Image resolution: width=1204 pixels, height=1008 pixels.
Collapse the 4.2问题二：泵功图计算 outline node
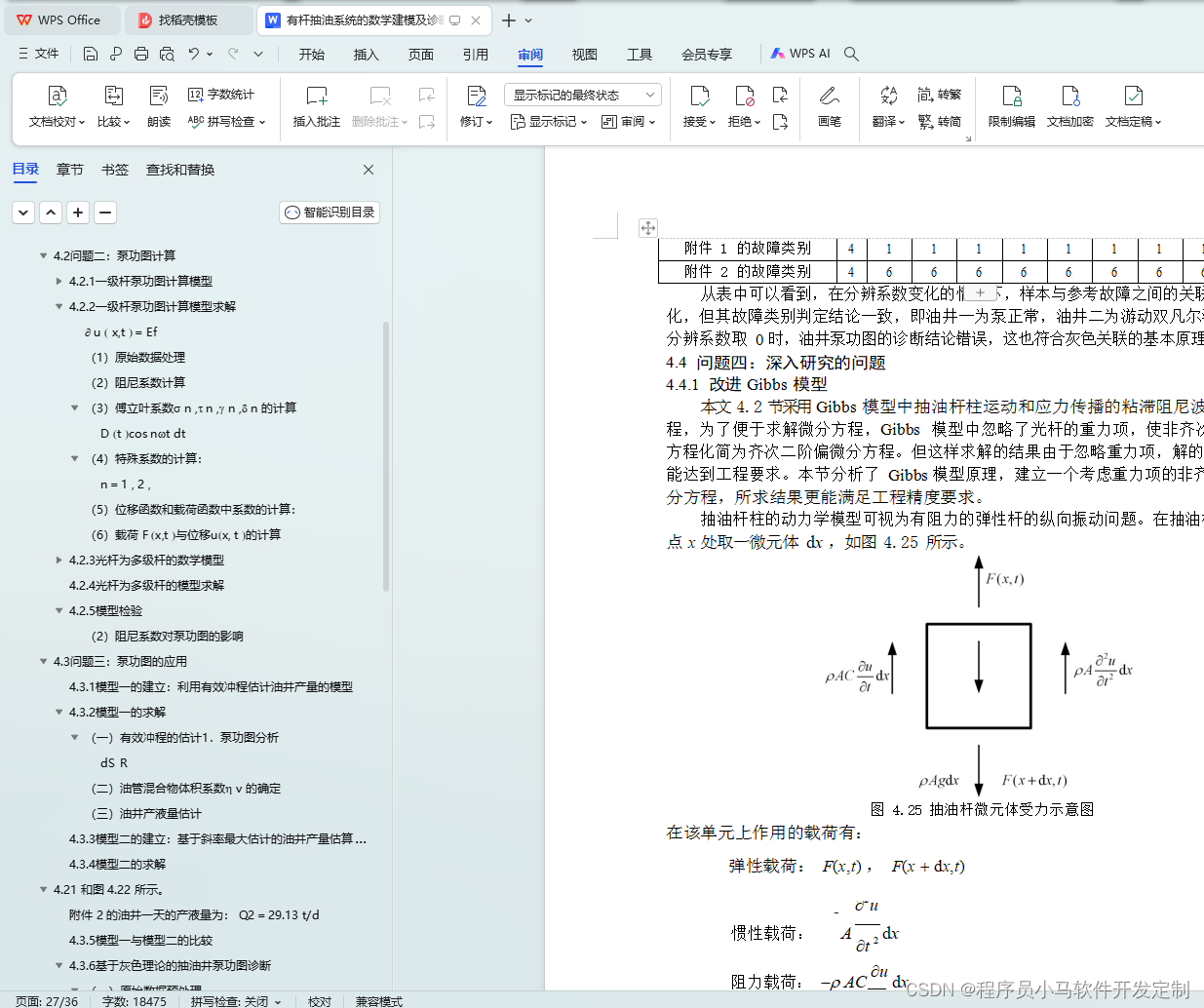[x=43, y=256]
